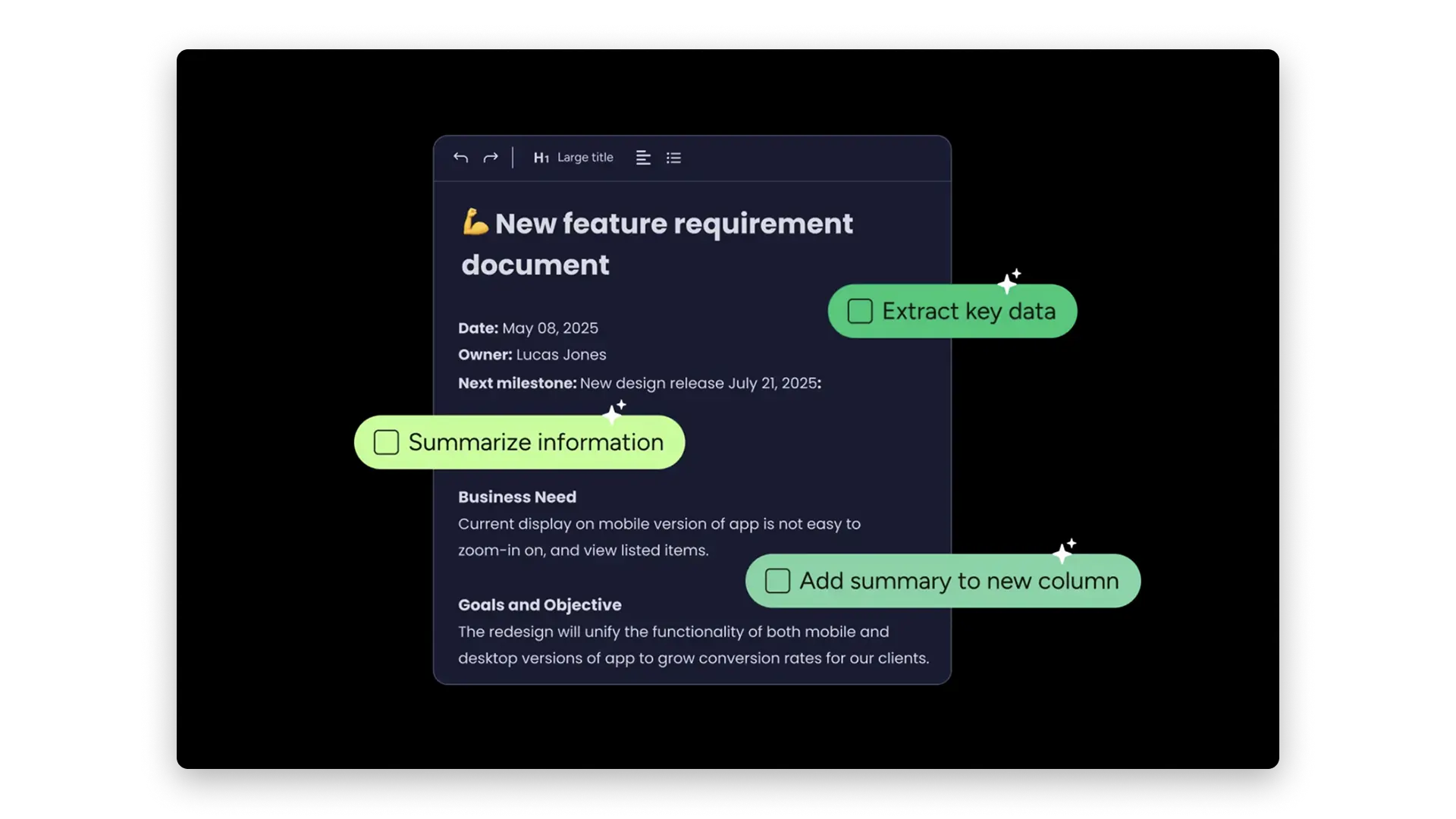Viewport: 1456px width, 819px height.
Task: Click the flexed bicep emoji in title
Action: [x=475, y=222]
